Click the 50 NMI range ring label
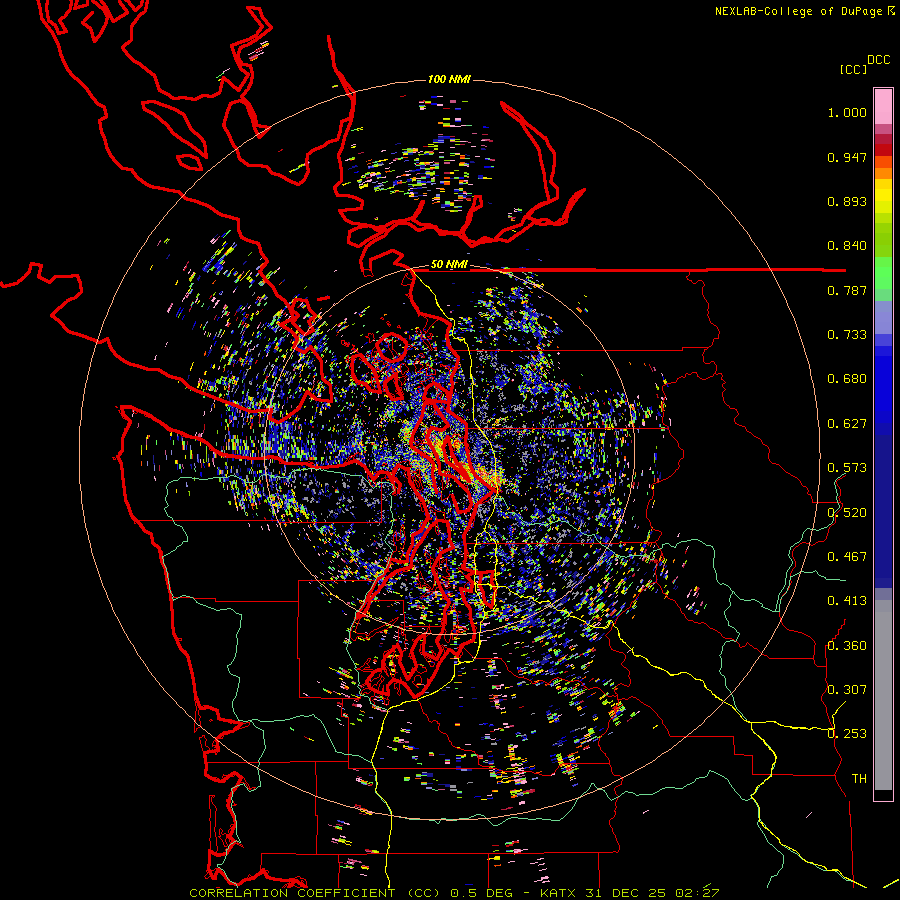The width and height of the screenshot is (900, 900). (x=449, y=265)
